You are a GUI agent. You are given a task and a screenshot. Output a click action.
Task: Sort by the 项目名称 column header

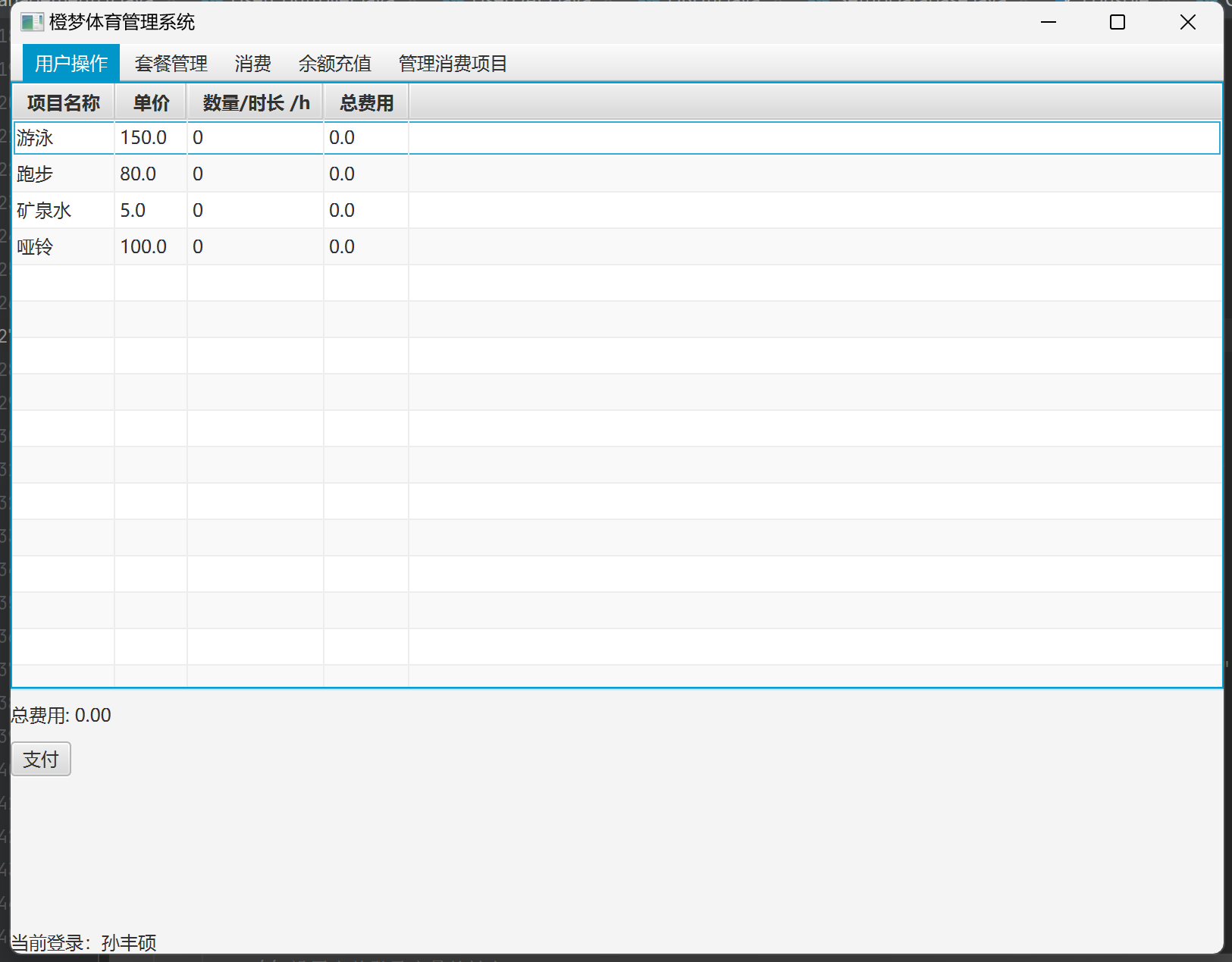click(x=64, y=103)
